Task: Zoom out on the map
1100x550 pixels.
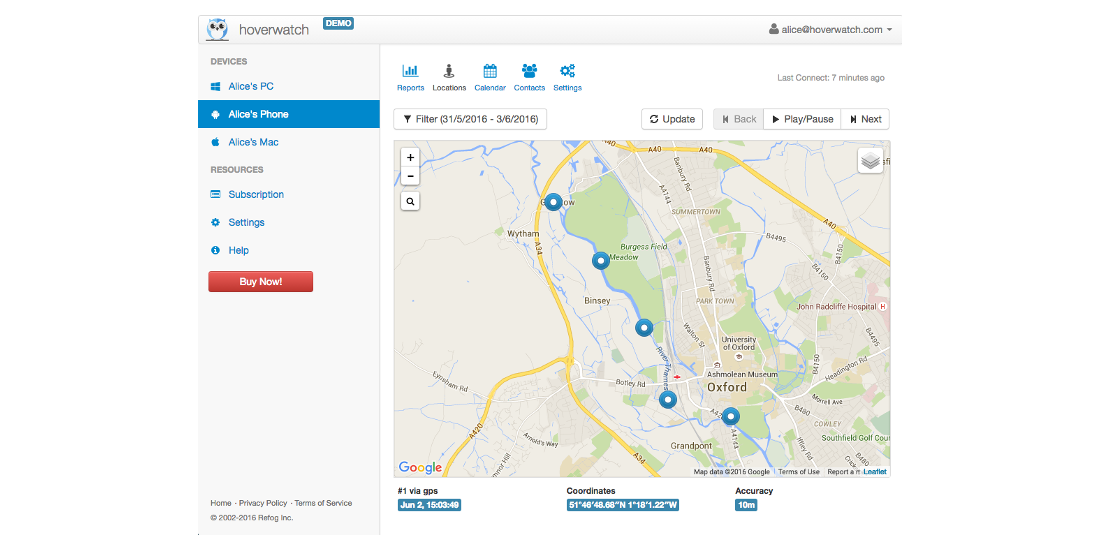Action: [x=410, y=176]
